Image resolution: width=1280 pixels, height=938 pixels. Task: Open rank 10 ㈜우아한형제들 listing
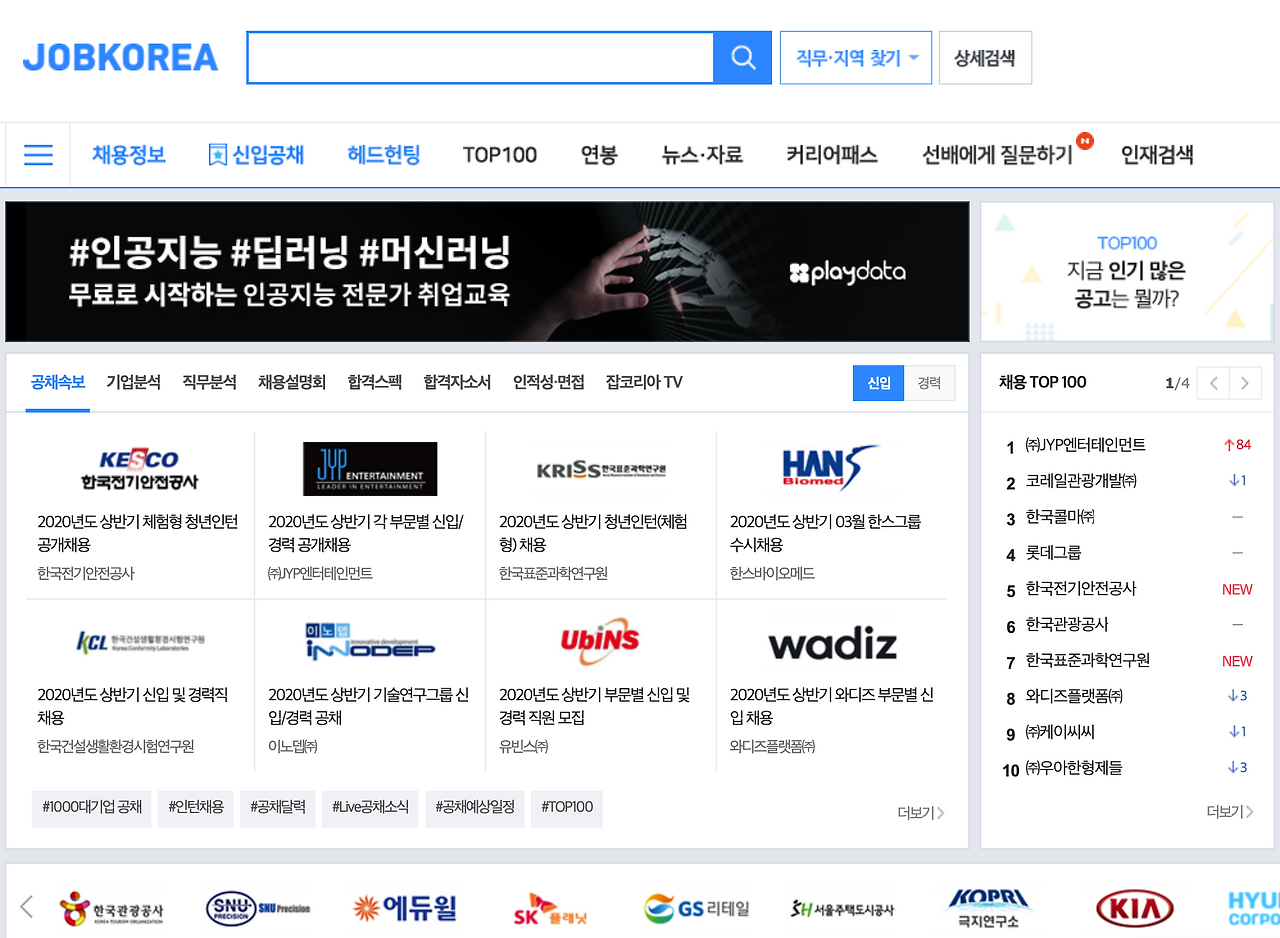1074,769
